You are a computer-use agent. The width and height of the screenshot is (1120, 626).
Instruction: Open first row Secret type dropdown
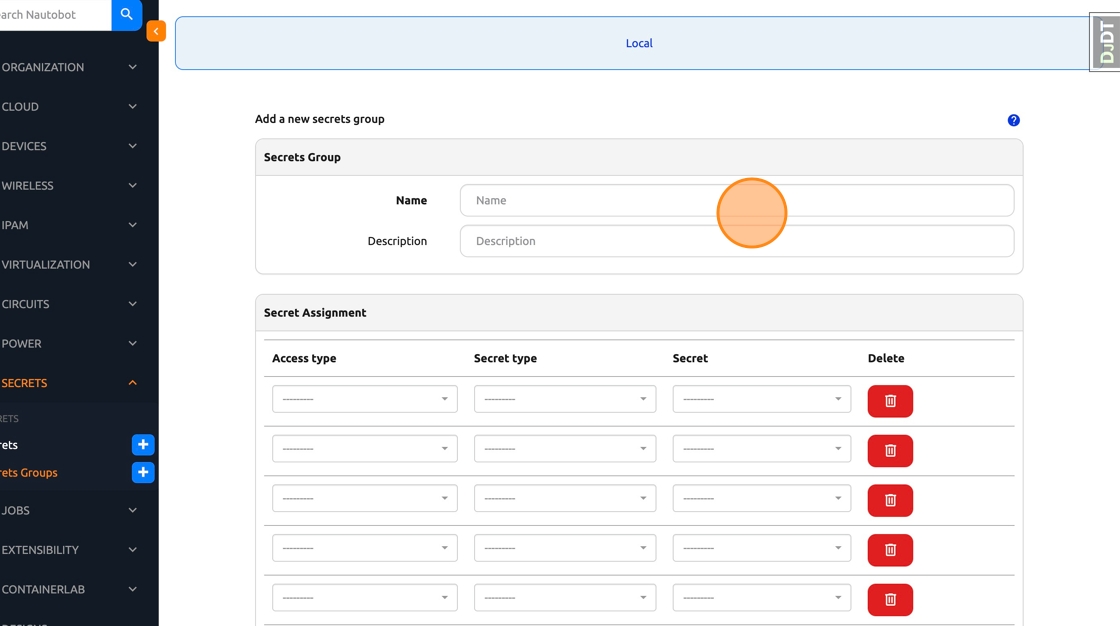(564, 399)
